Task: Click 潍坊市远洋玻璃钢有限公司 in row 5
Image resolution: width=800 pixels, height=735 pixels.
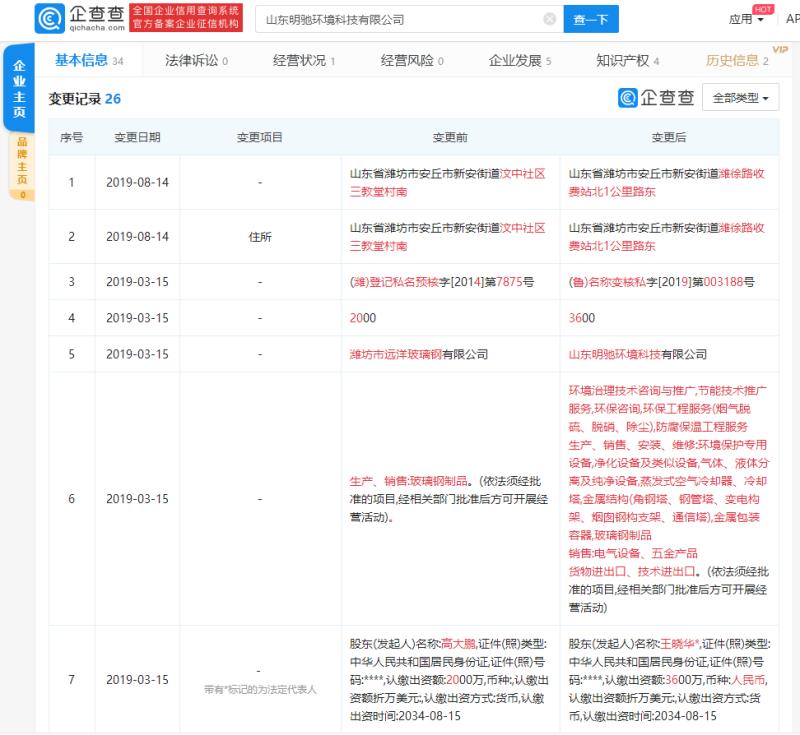Action: point(419,354)
